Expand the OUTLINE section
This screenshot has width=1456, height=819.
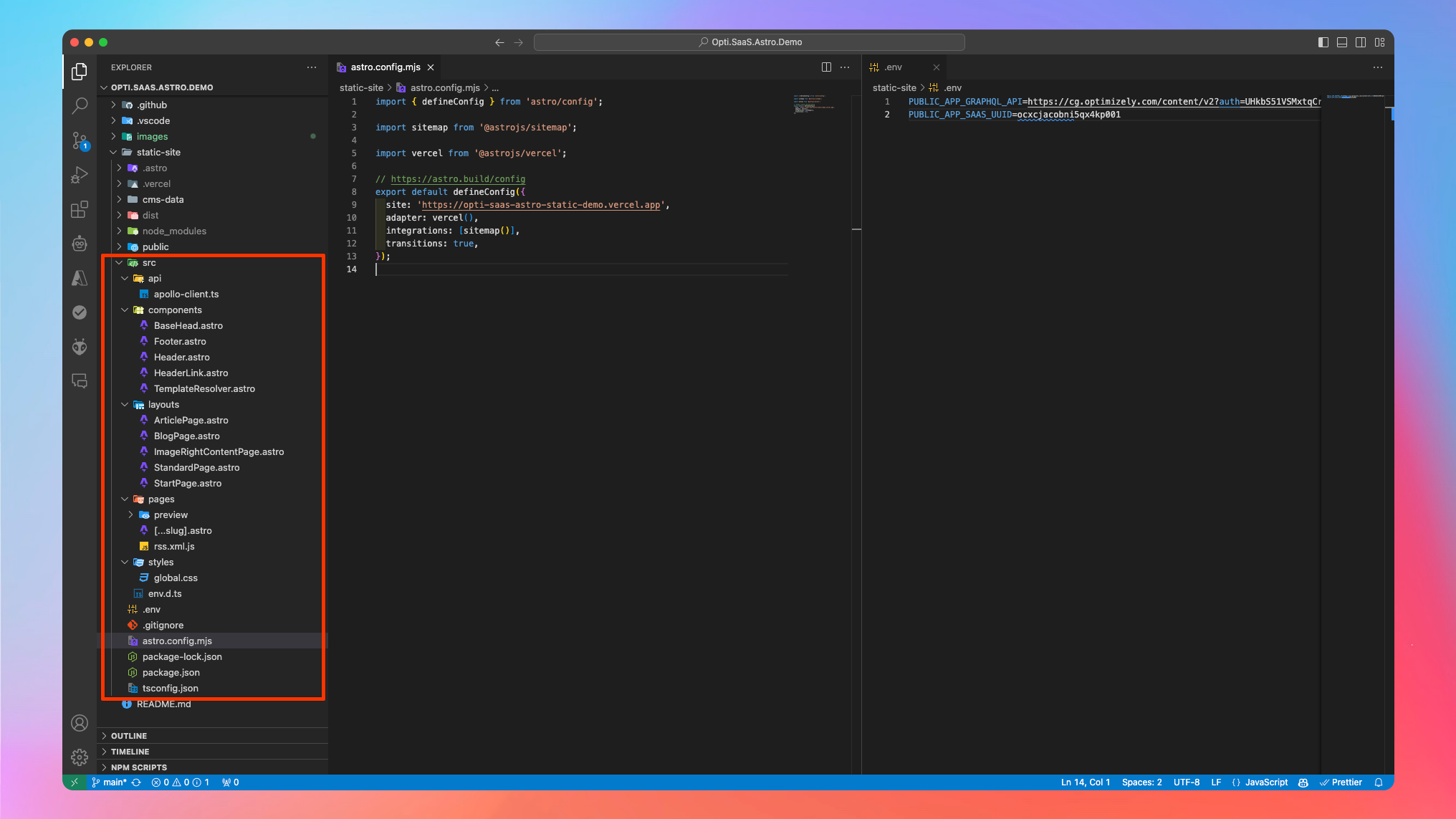click(x=129, y=736)
